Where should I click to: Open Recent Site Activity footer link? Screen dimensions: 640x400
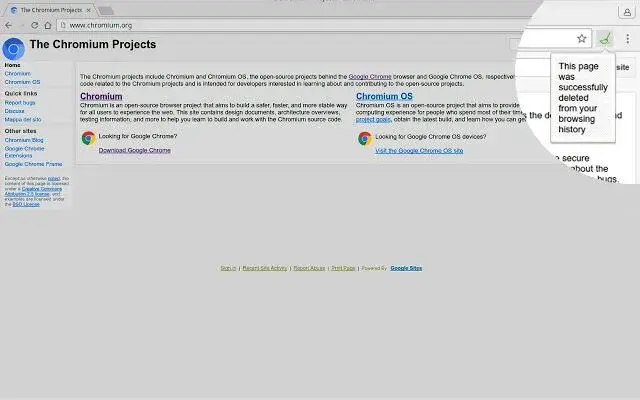(x=264, y=268)
